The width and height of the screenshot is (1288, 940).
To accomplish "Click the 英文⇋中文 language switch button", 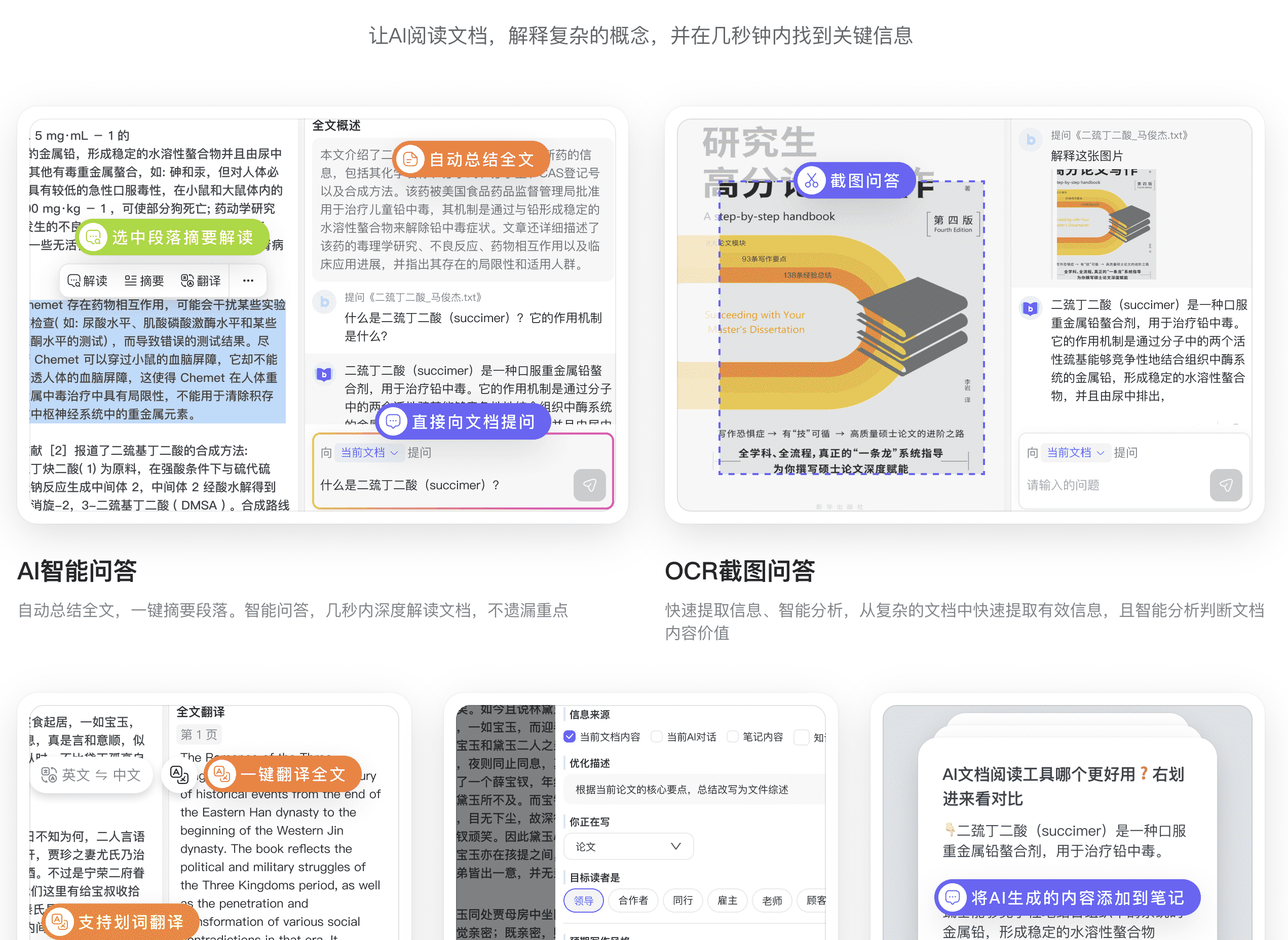I will tap(91, 775).
